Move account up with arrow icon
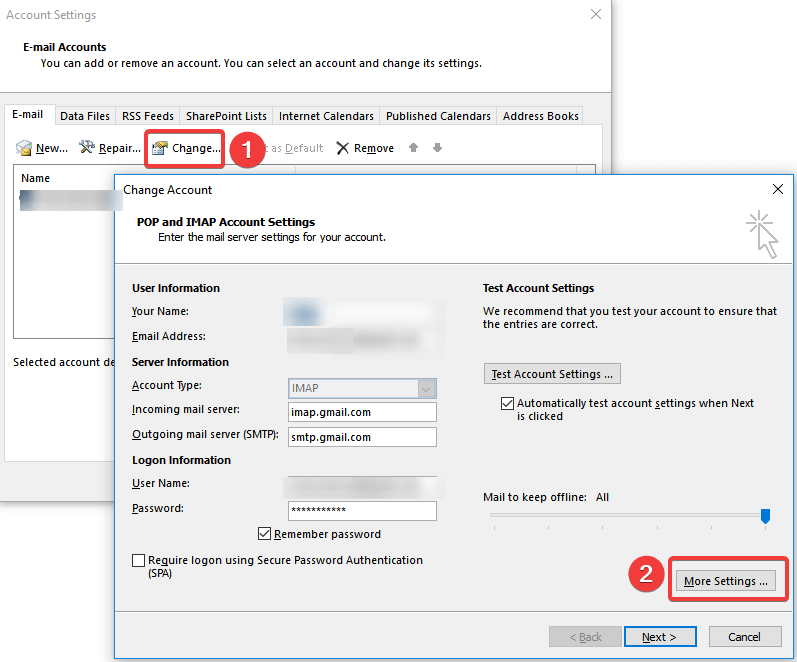The width and height of the screenshot is (797, 662). (413, 147)
